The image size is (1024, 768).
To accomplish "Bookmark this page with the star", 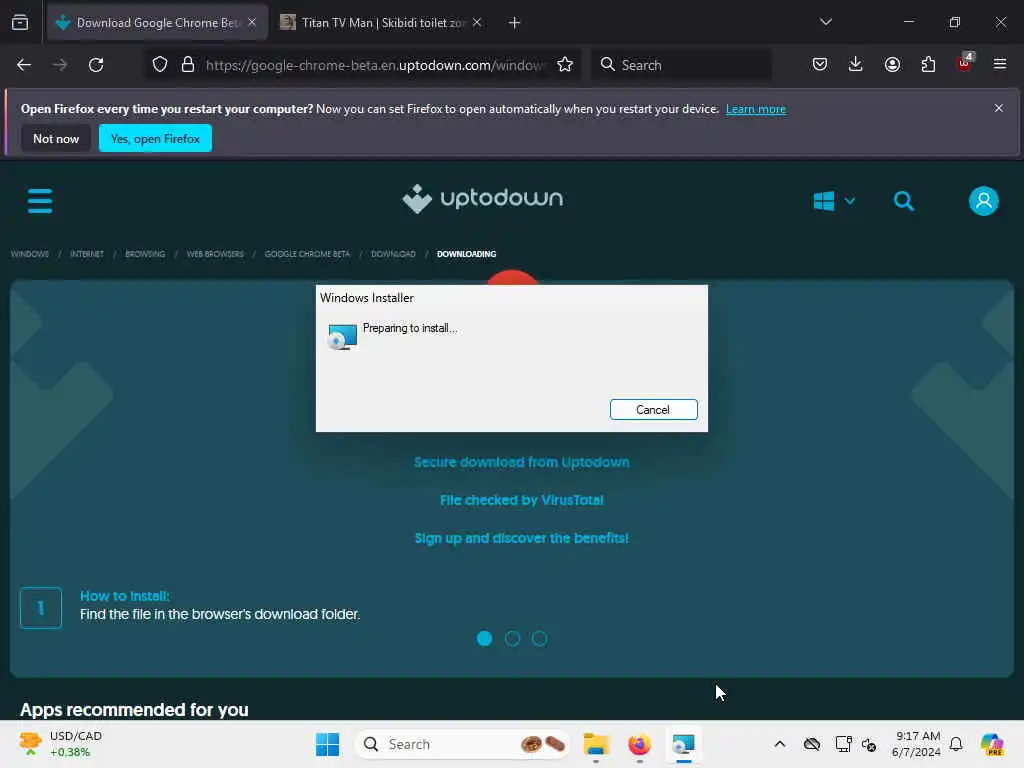I will (565, 65).
